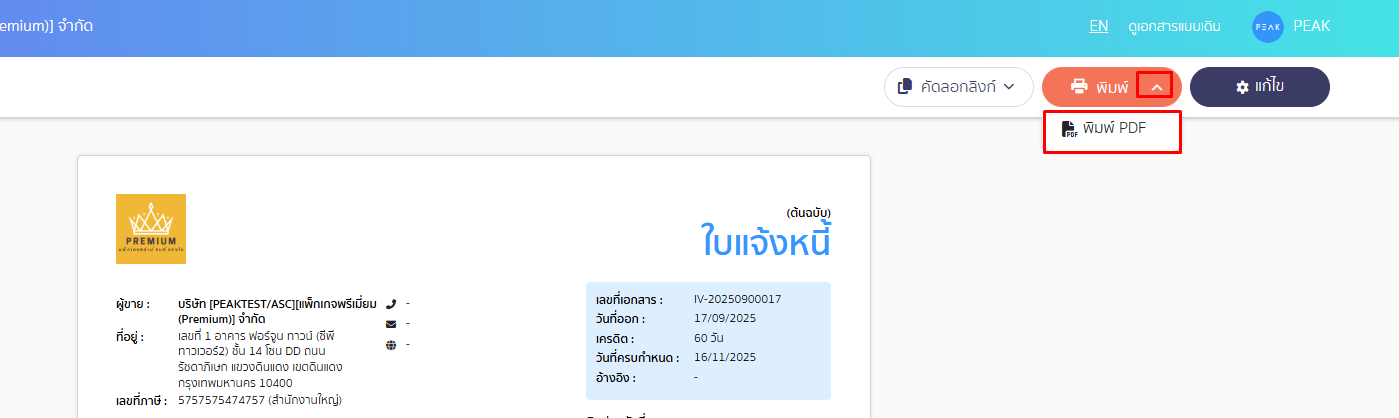
Task: Click the globe website icon
Action: [391, 345]
